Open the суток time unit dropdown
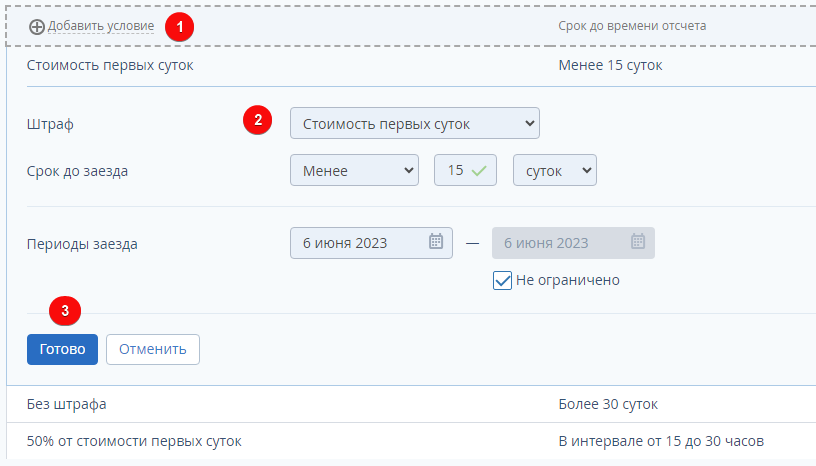The image size is (816, 466). point(554,171)
